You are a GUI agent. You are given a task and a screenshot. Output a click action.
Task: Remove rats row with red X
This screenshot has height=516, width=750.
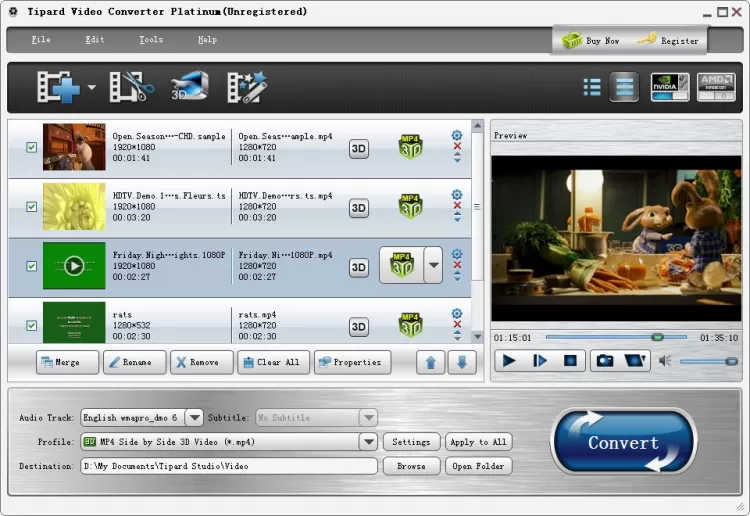click(x=457, y=325)
